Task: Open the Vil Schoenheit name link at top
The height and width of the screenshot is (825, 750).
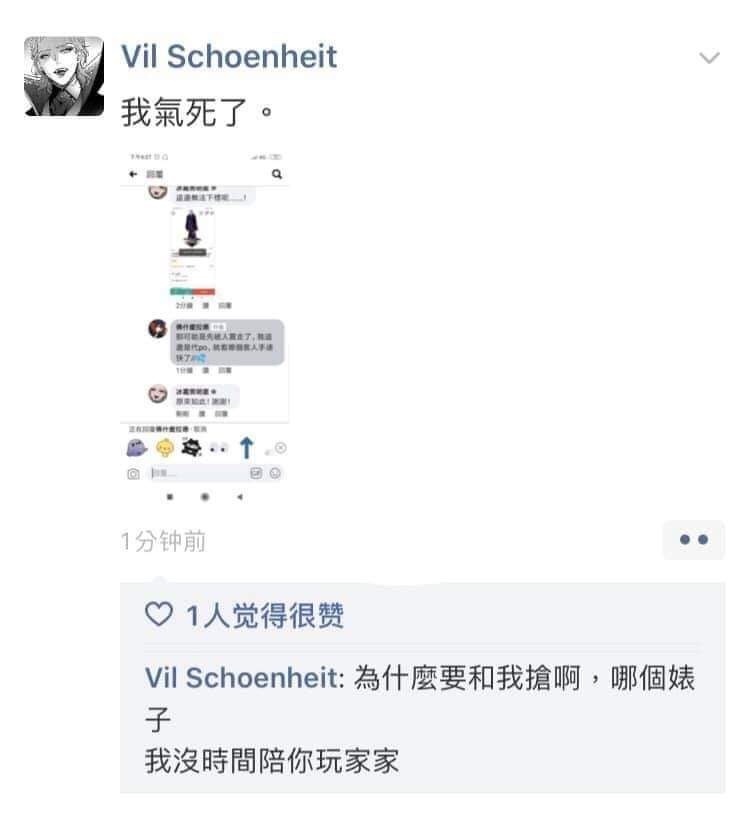Action: pos(229,56)
